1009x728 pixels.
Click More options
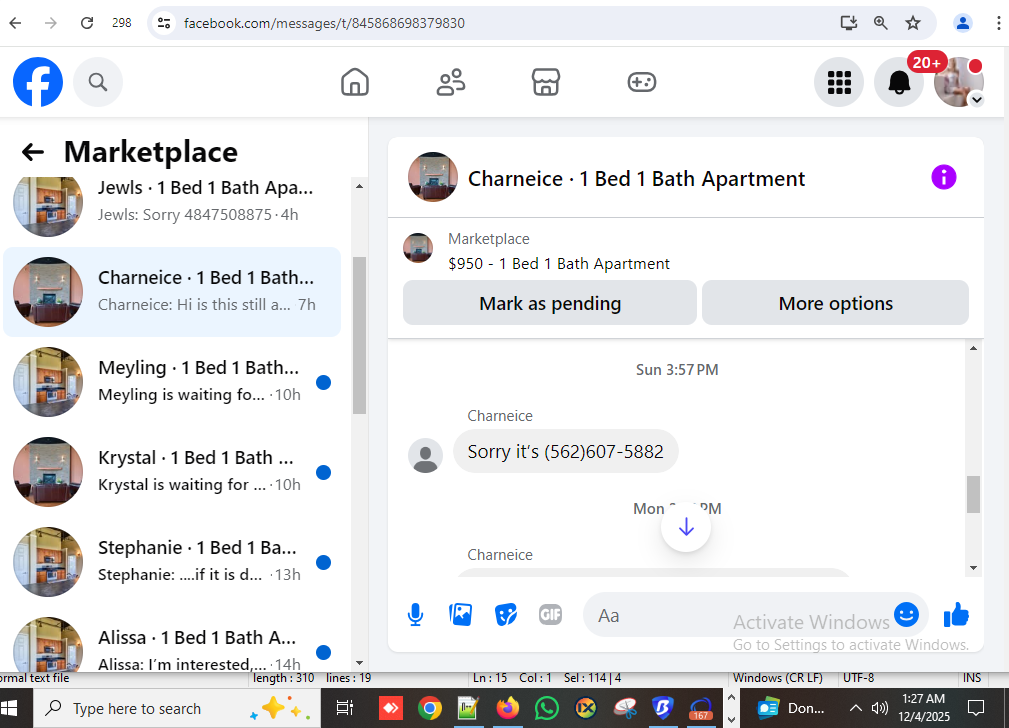pos(835,303)
